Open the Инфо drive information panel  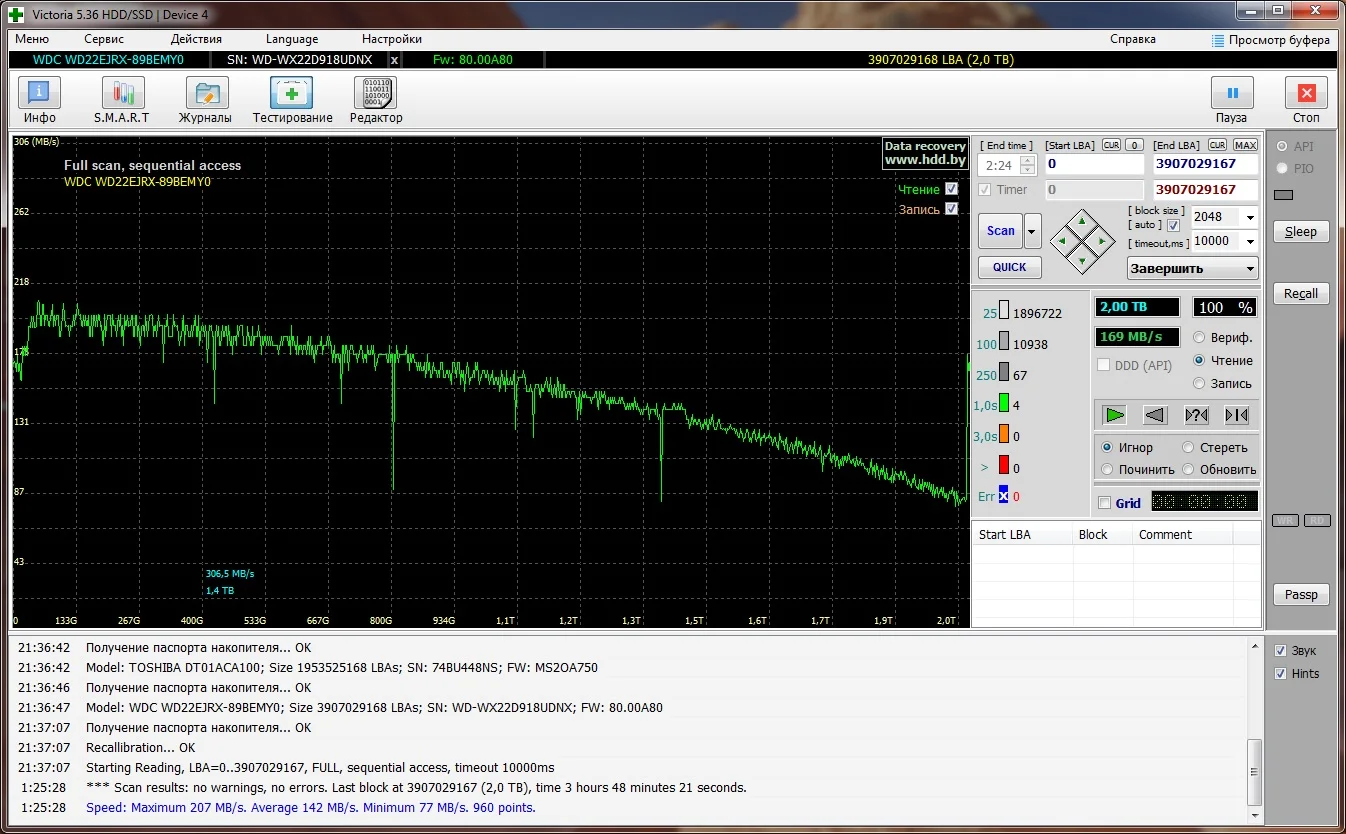tap(39, 94)
